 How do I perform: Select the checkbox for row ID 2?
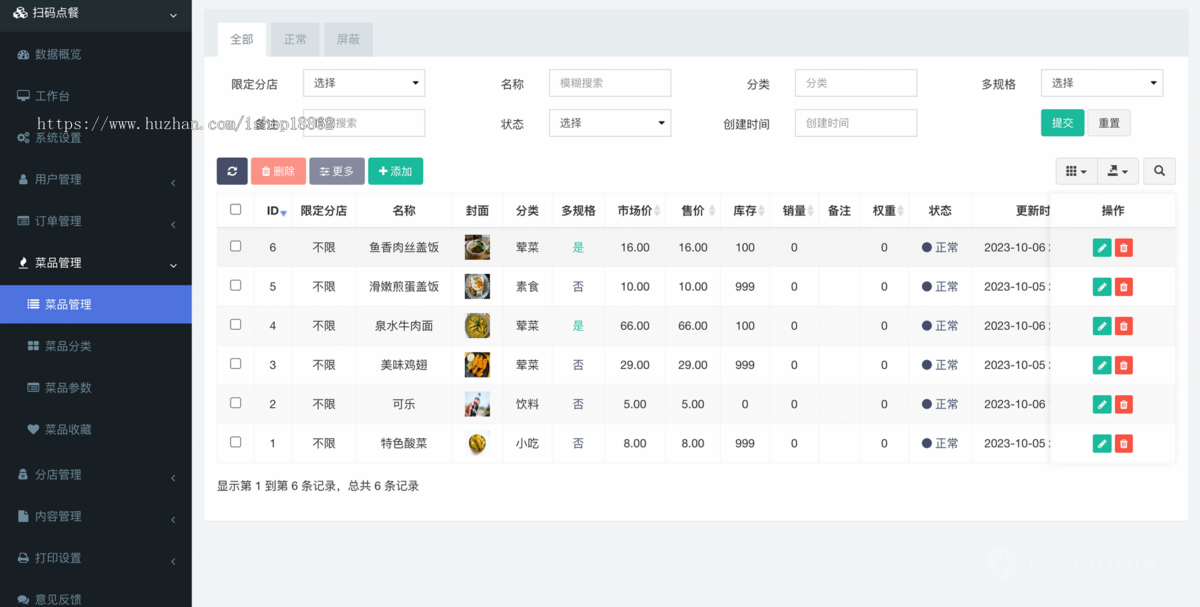pos(236,403)
